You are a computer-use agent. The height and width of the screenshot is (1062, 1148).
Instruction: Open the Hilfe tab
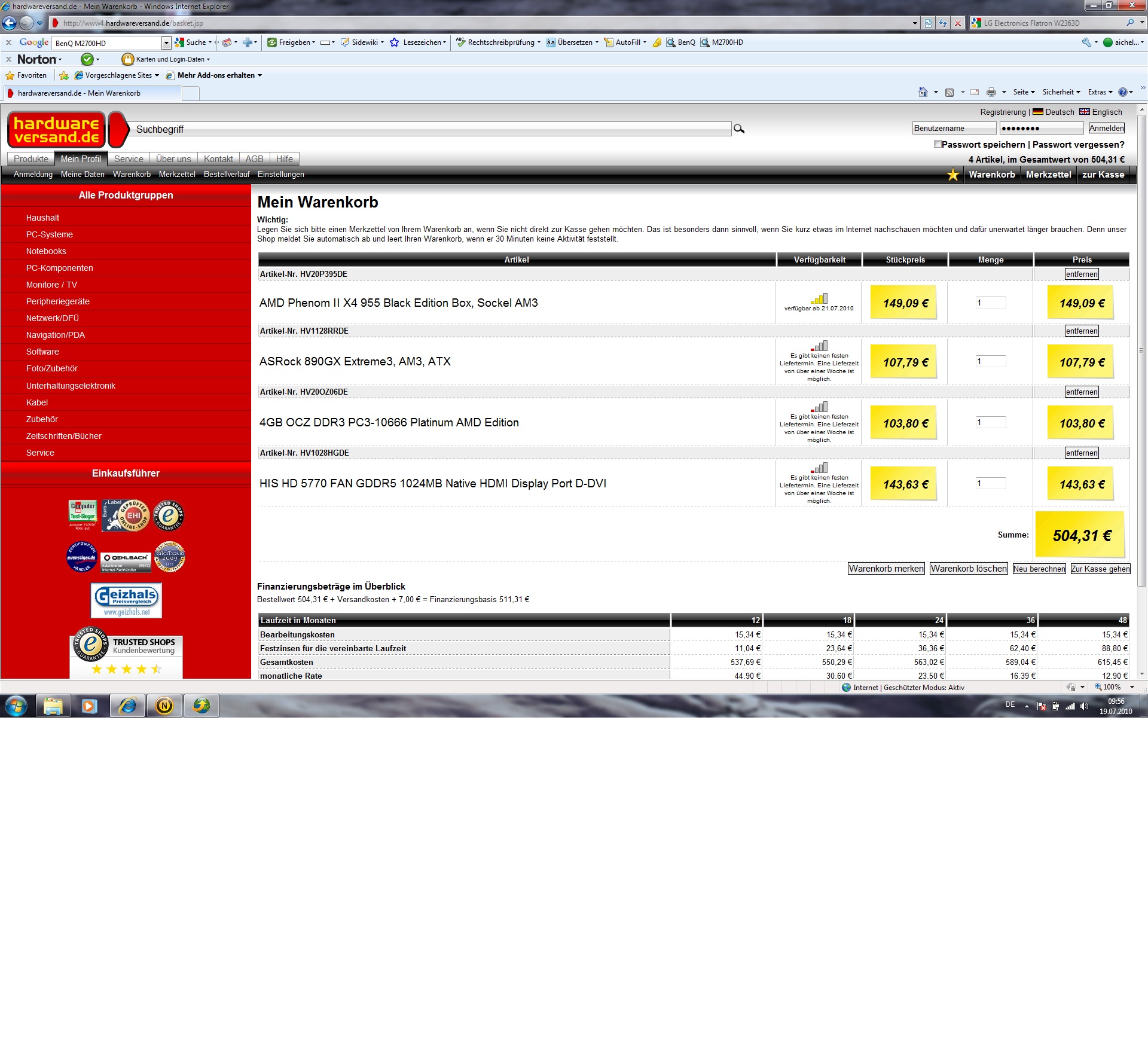(285, 159)
